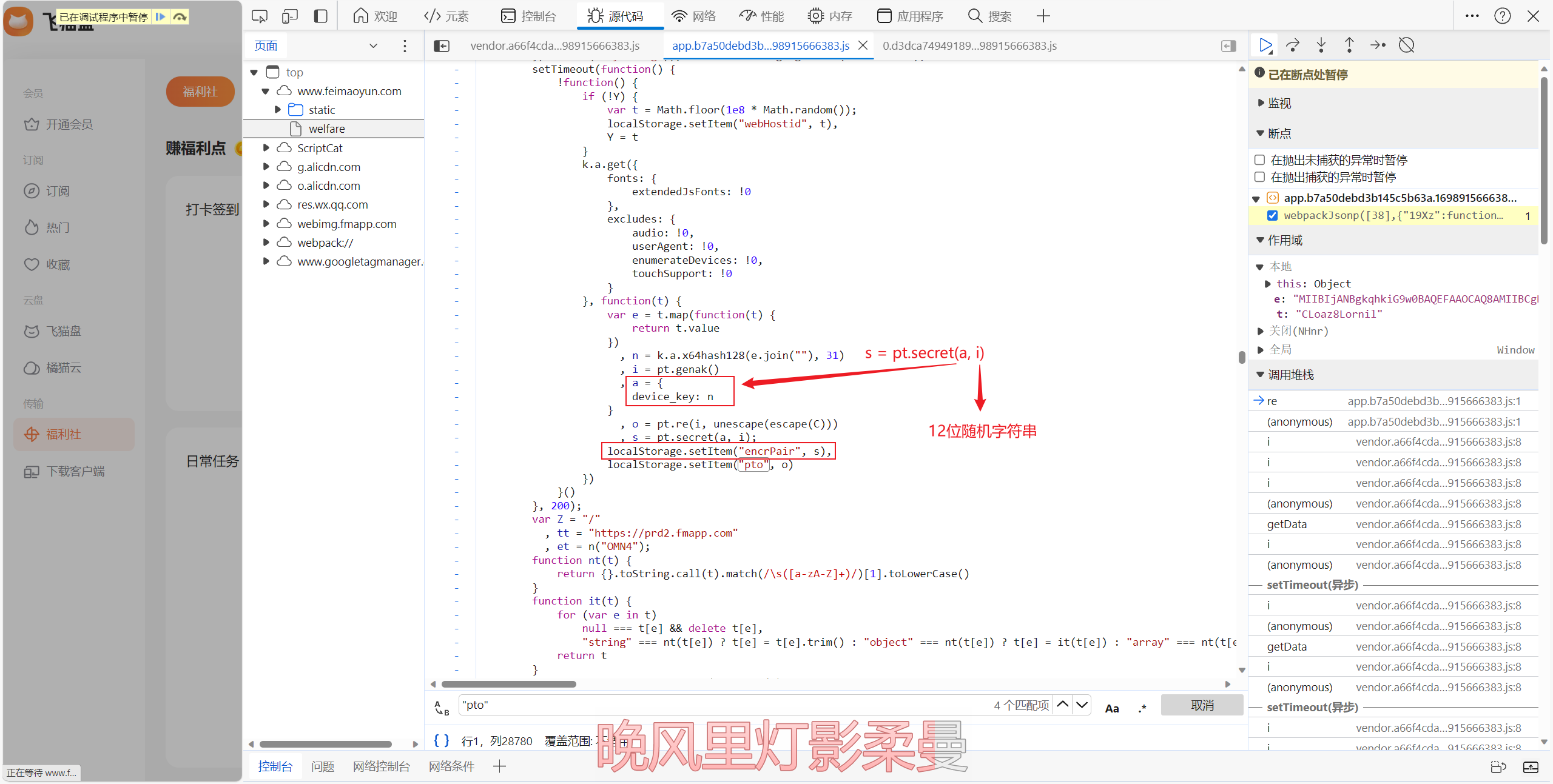
Task: Enable pause on uncaught exceptions checkbox
Action: tap(1260, 160)
